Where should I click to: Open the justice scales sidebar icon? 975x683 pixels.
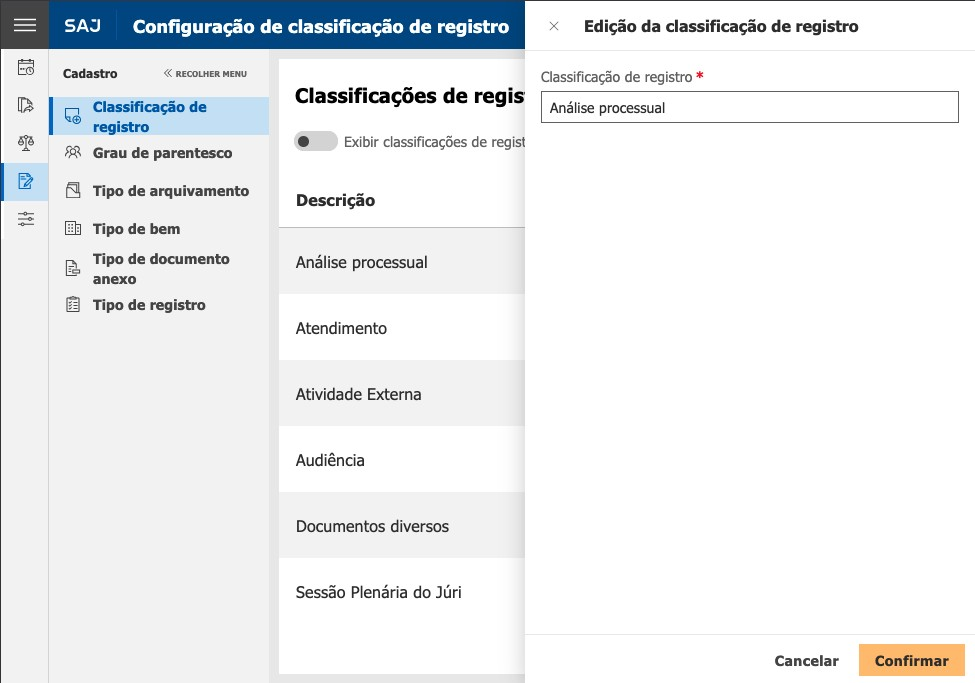click(25, 143)
